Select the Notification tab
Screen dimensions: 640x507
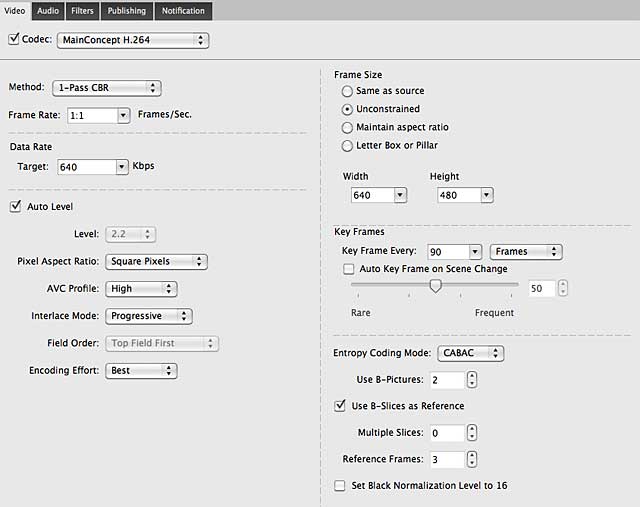coord(183,11)
